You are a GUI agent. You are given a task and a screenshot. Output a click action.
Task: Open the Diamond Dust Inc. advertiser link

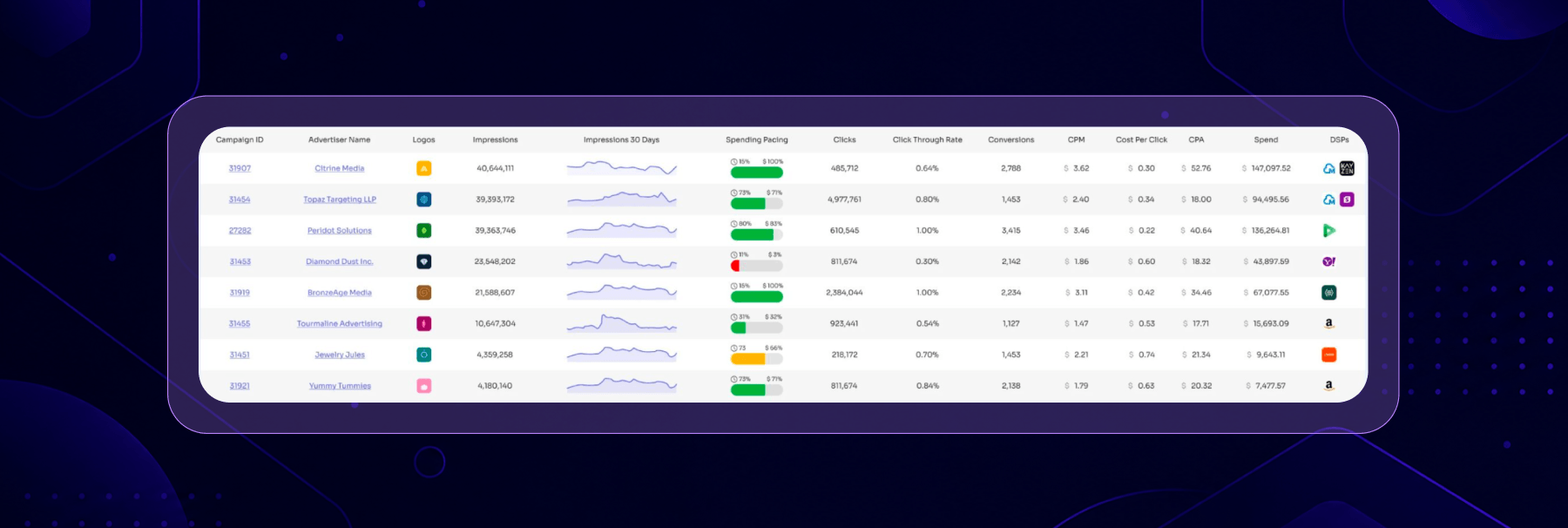340,261
